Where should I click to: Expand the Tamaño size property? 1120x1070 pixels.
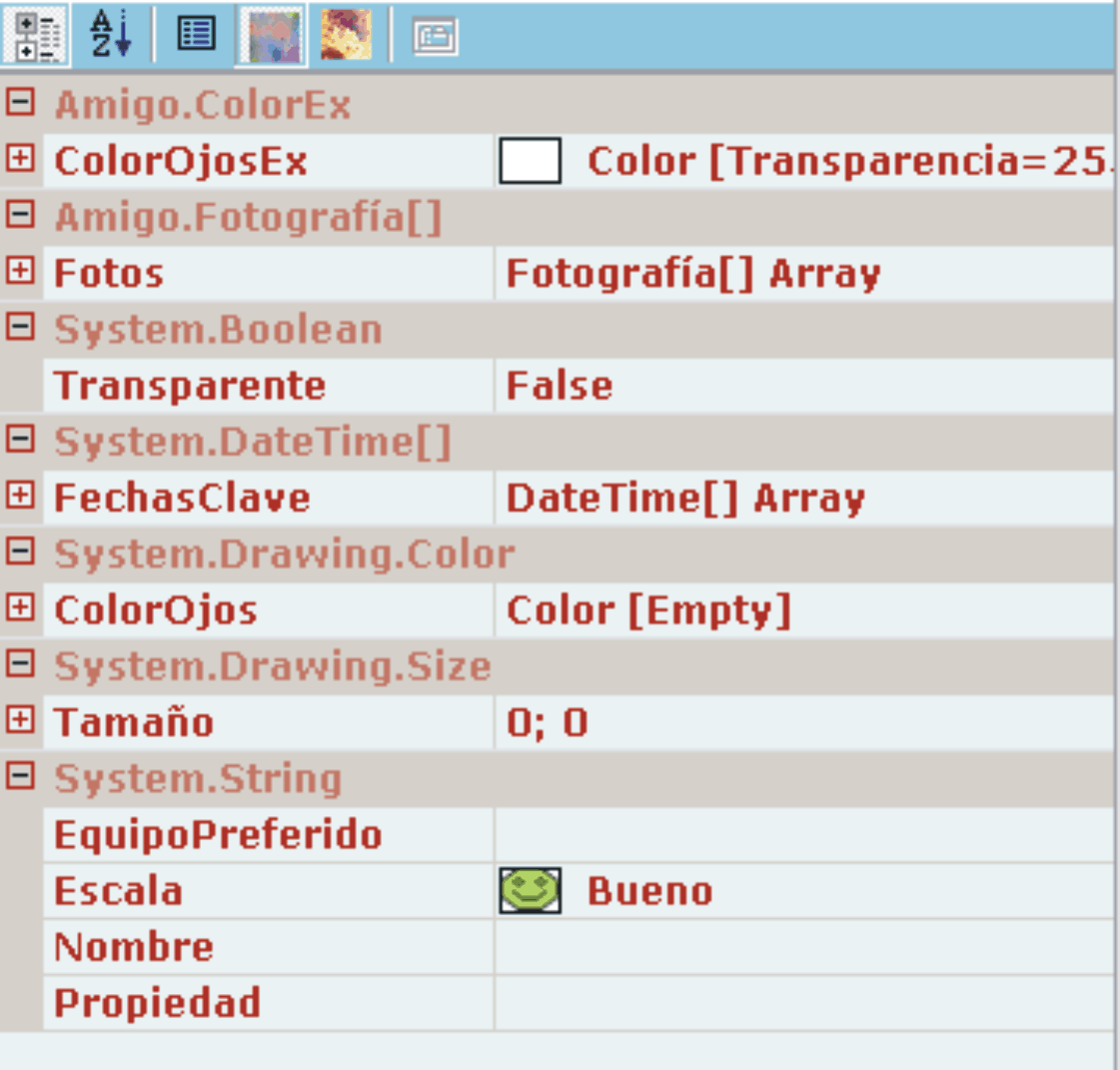pyautogui.click(x=20, y=718)
